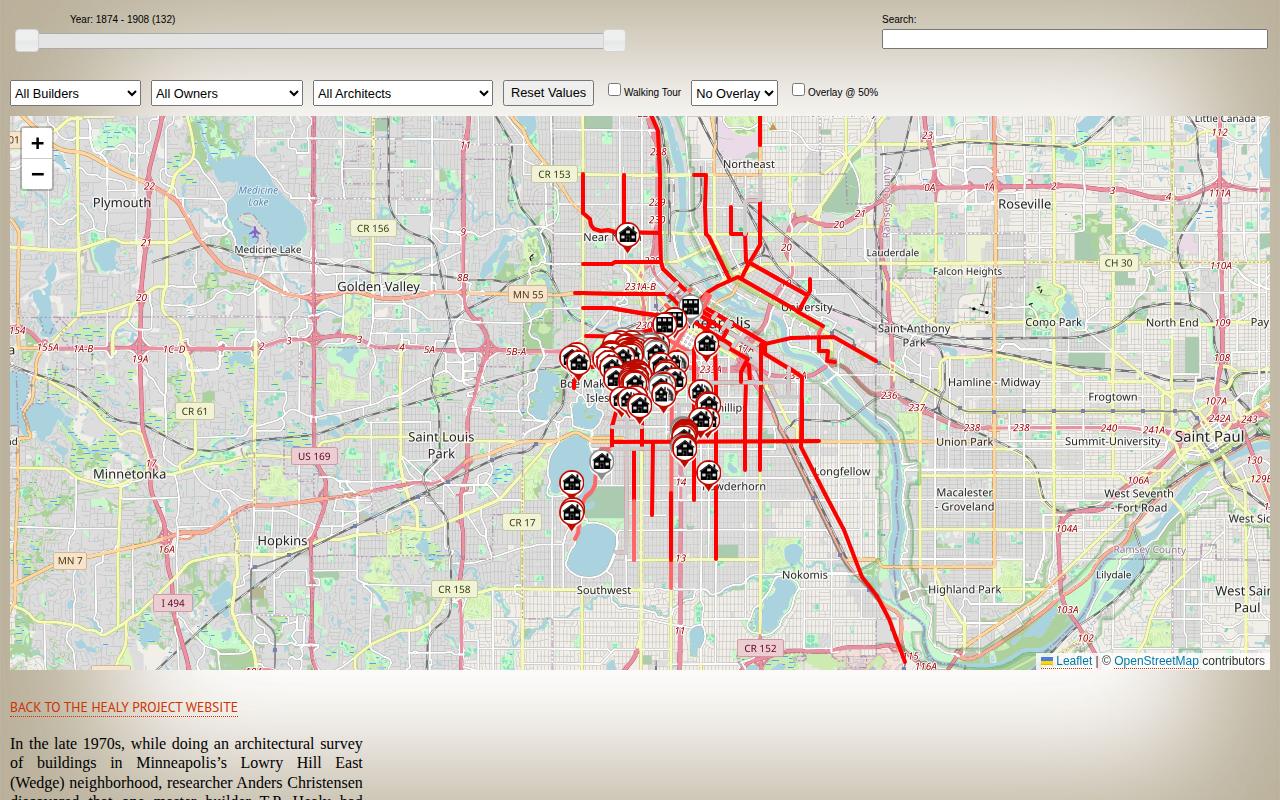Toggle the Overlay @ 50% checkbox
The width and height of the screenshot is (1280, 800).
[798, 90]
